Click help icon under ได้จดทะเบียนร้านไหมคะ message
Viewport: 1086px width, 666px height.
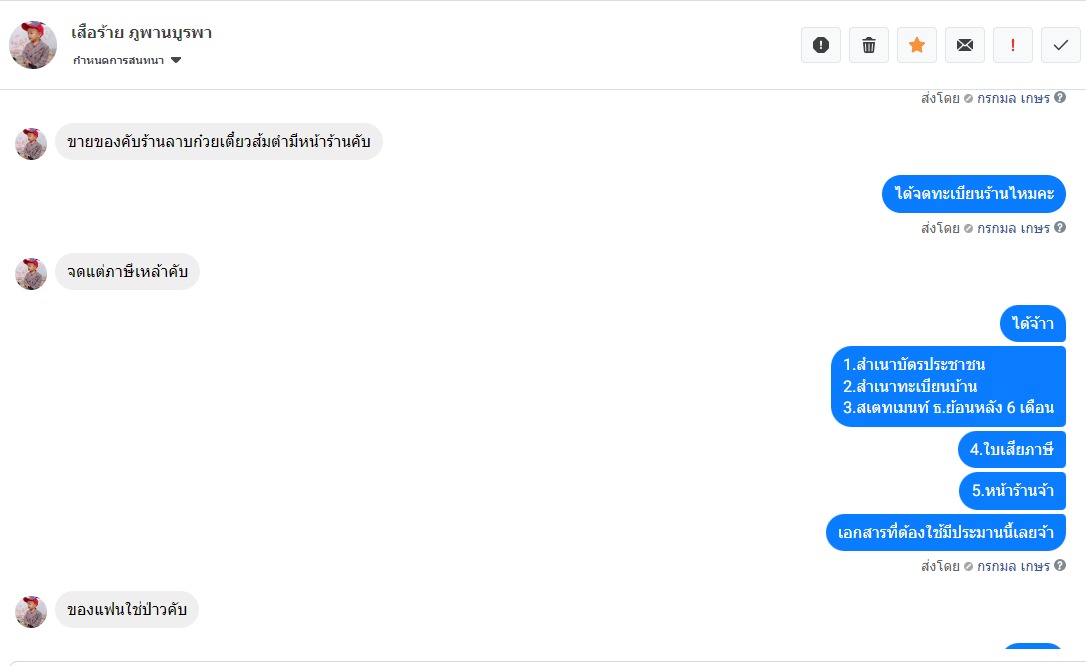point(1060,228)
